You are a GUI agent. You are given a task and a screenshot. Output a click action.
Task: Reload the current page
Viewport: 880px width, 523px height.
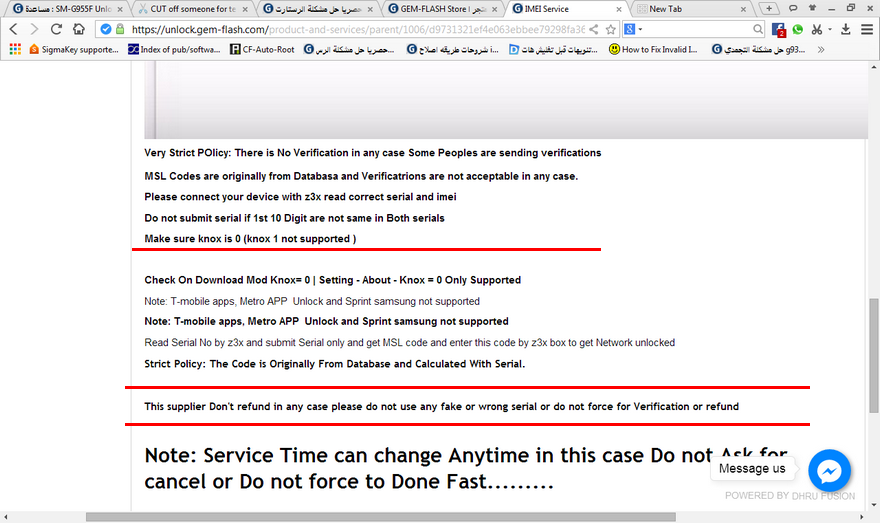tap(56, 29)
